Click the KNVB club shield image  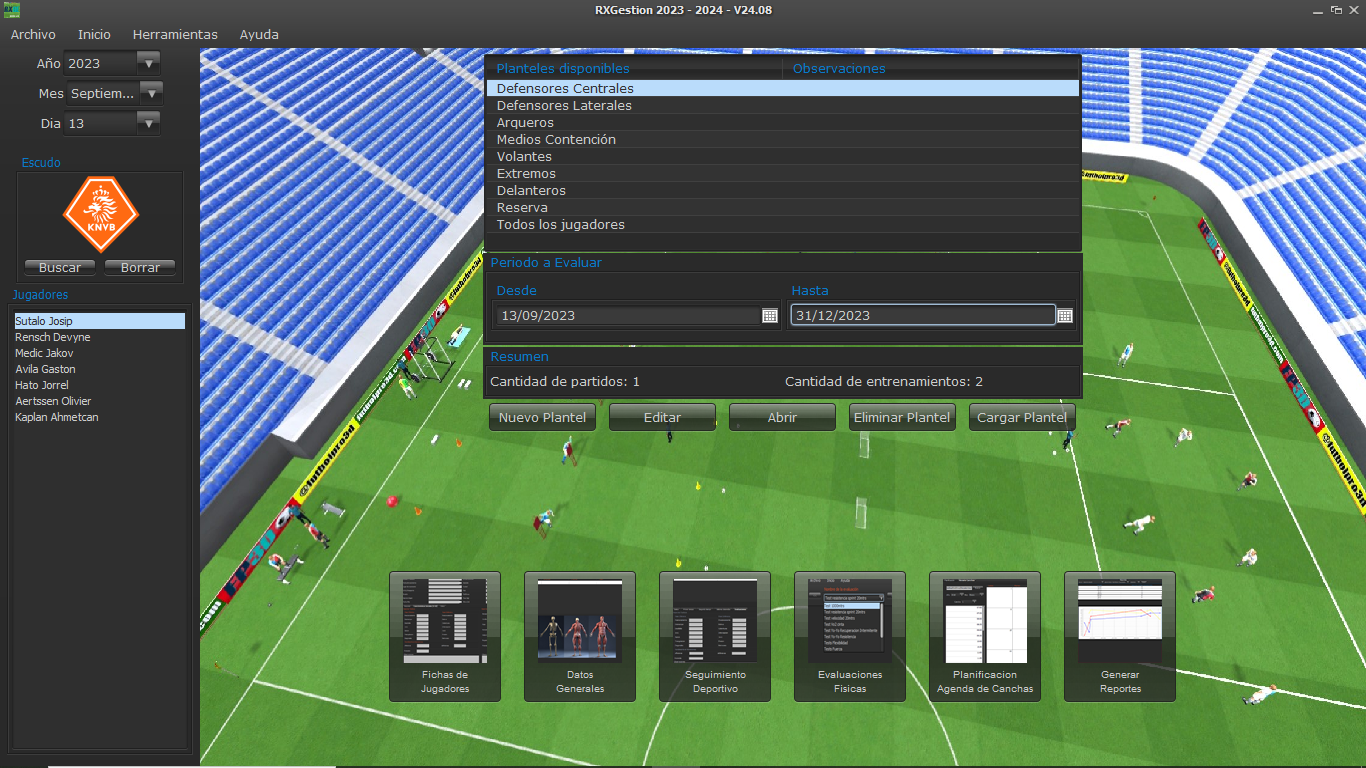100,214
